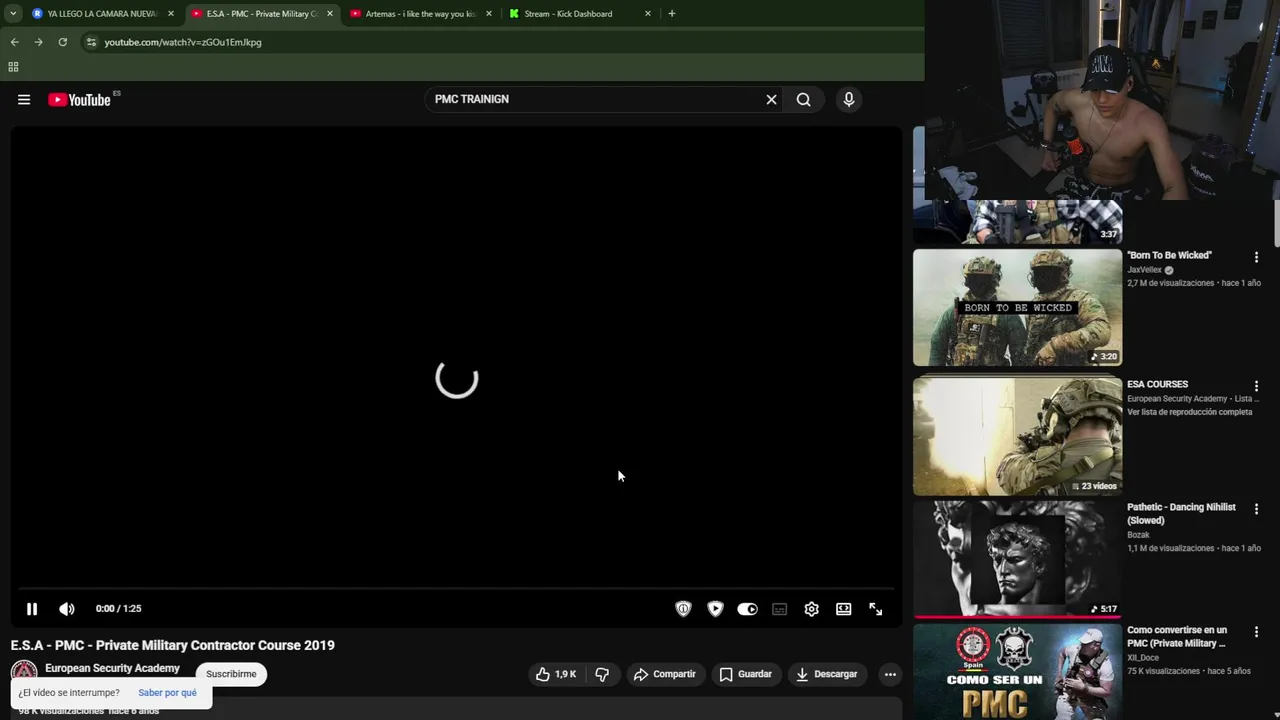Mute the video with speaker icon
This screenshot has width=1280, height=720.
coord(67,608)
